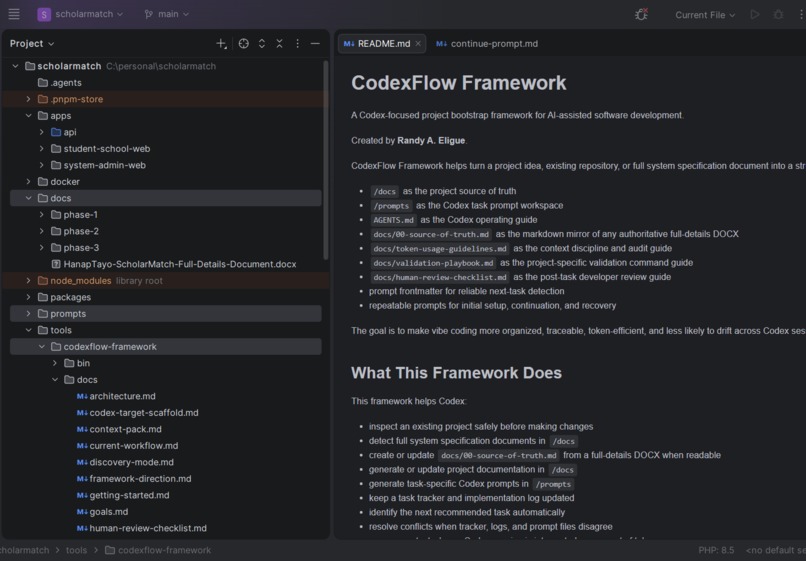Open the scholarmatch project dropdown
The height and width of the screenshot is (561, 806).
(89, 14)
